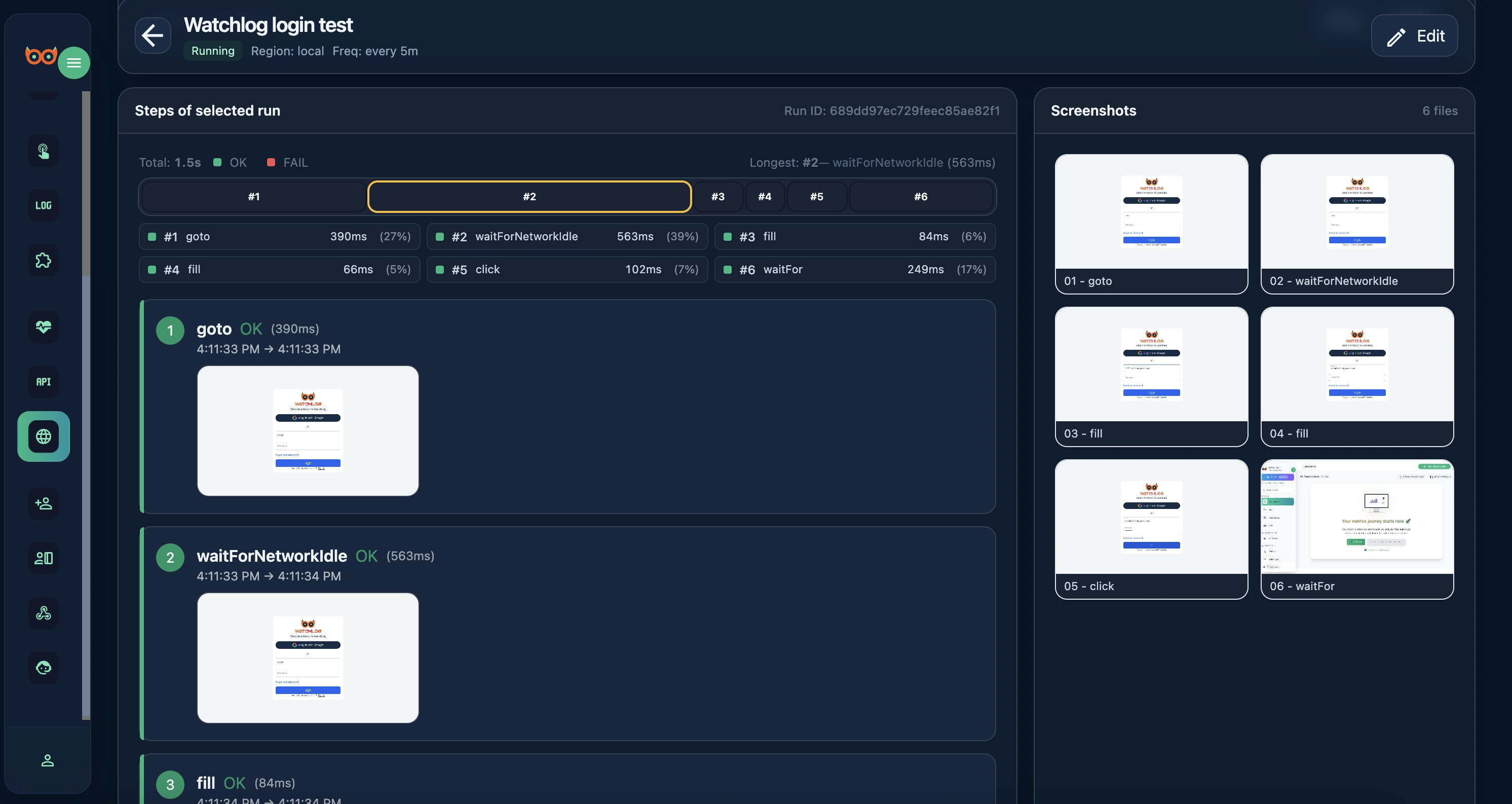Click the 'goto' step heading
This screenshot has width=1512, height=804.
pyautogui.click(x=214, y=329)
